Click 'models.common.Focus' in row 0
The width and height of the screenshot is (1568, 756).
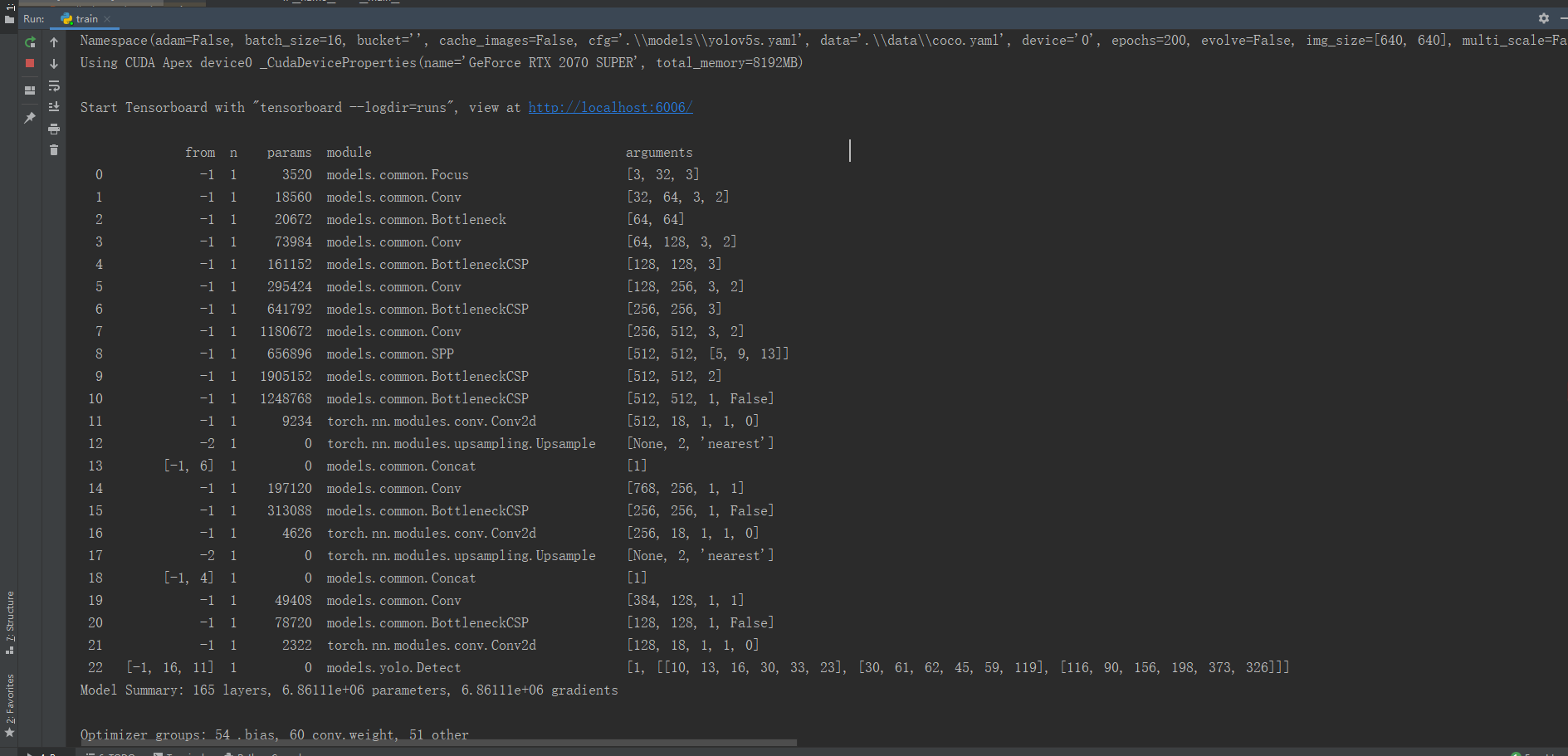tap(398, 175)
